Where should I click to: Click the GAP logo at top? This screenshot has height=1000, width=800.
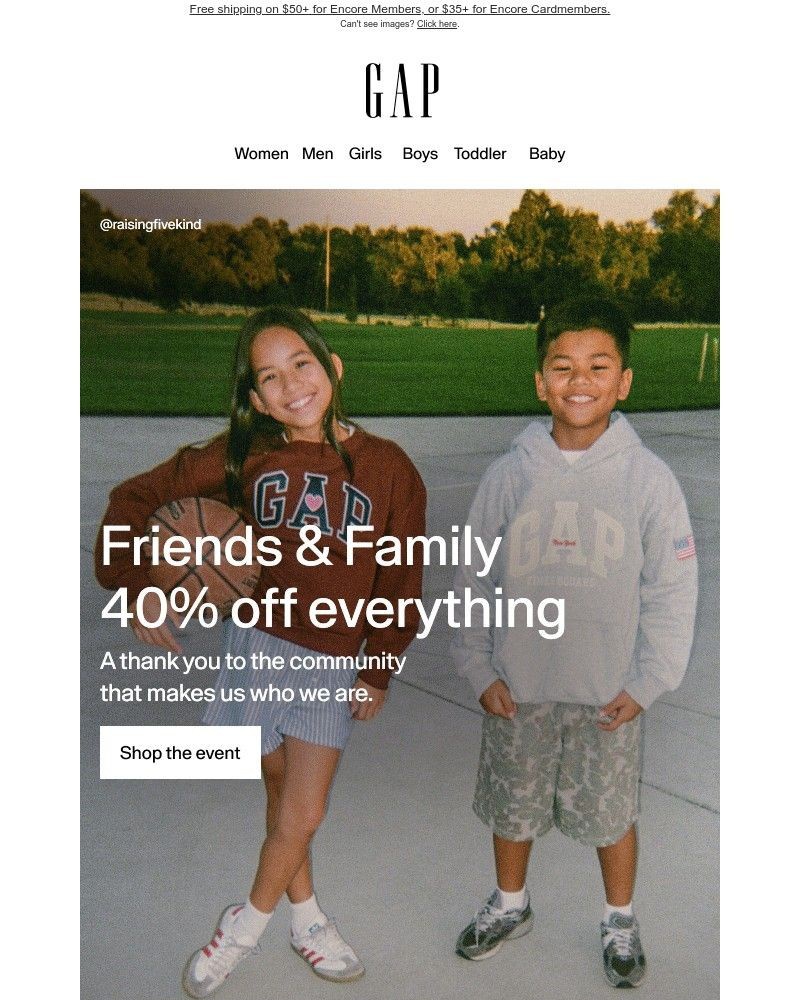(x=402, y=90)
